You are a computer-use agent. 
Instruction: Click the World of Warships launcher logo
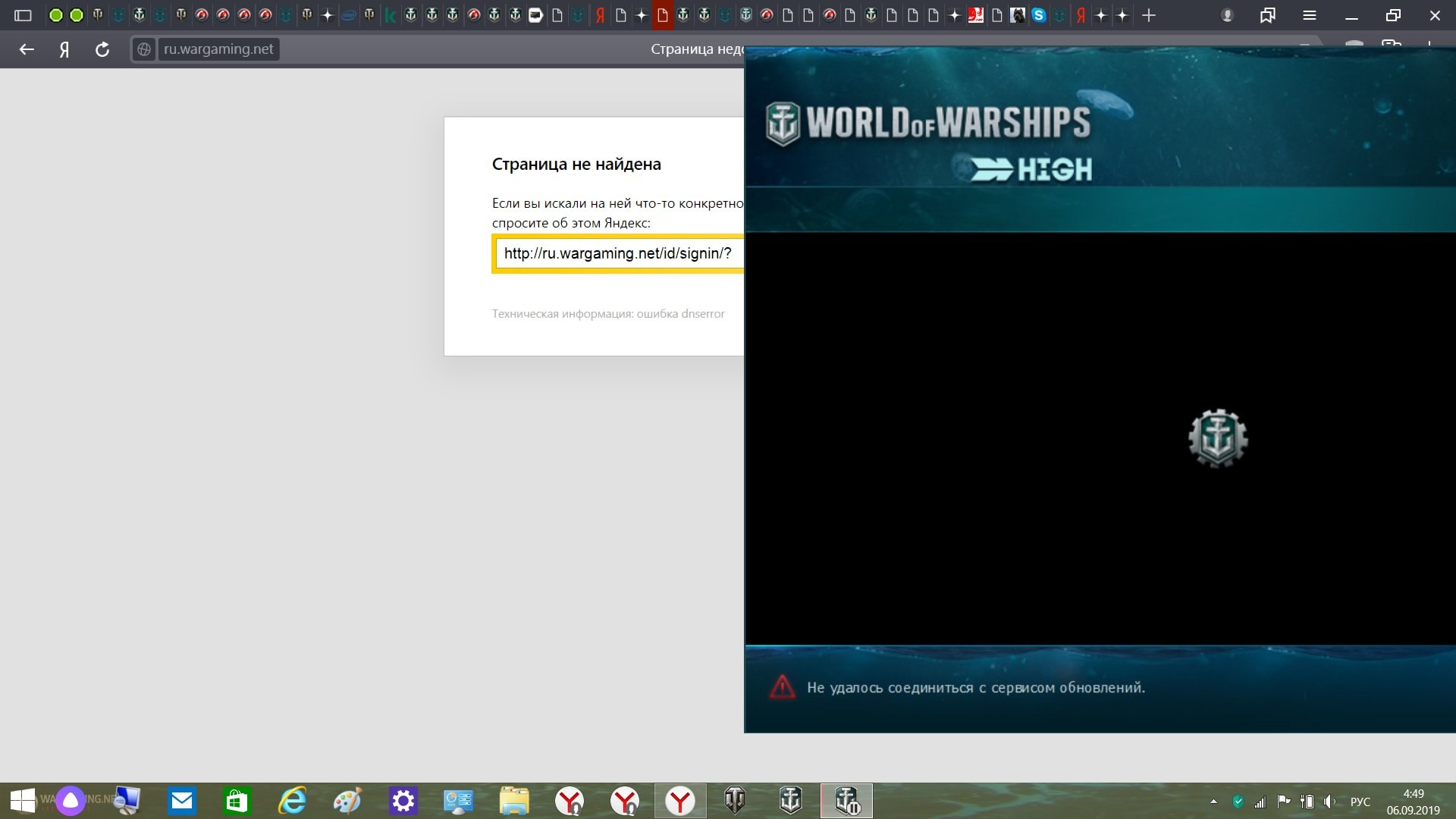[928, 122]
